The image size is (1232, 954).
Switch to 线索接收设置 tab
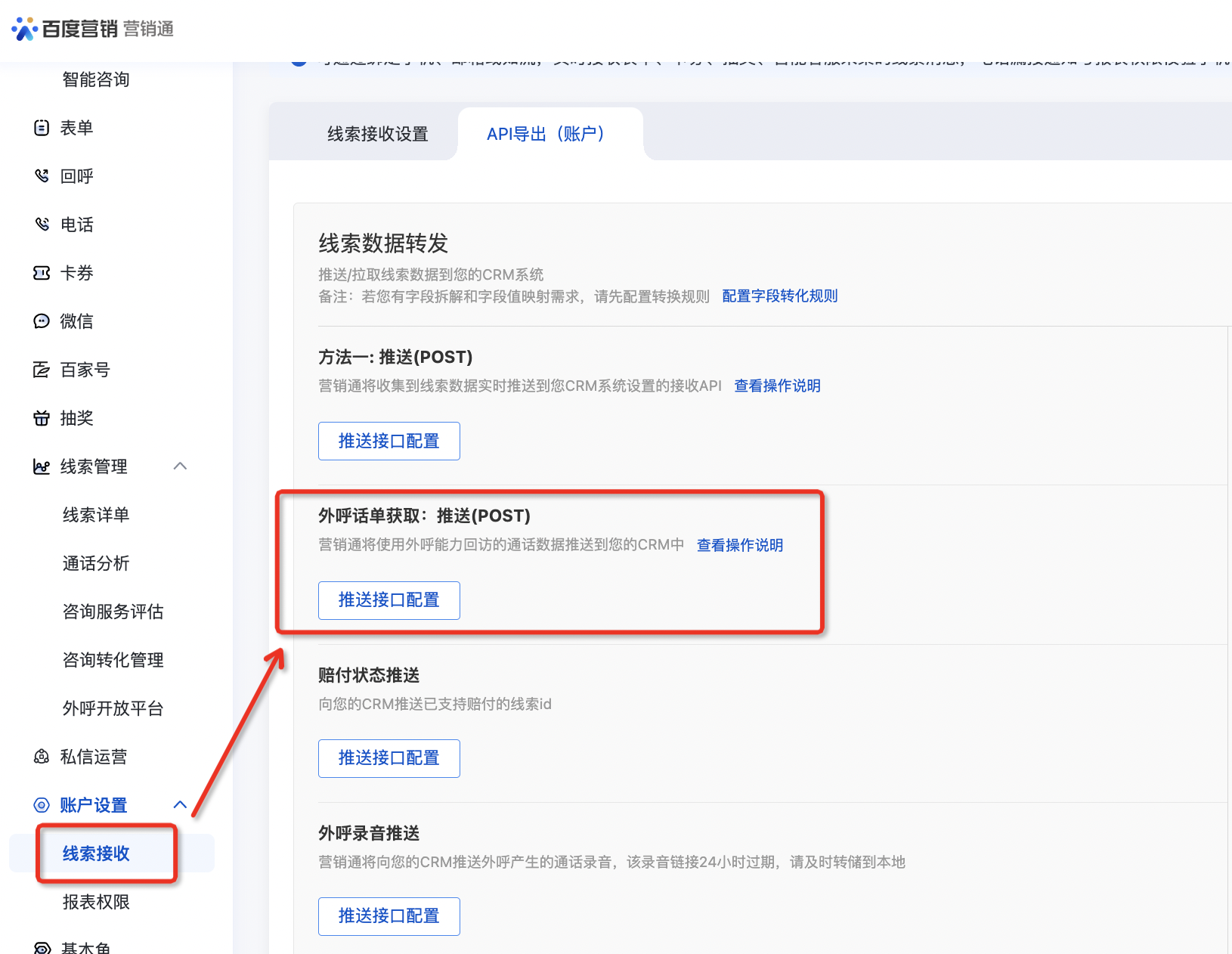[x=377, y=134]
